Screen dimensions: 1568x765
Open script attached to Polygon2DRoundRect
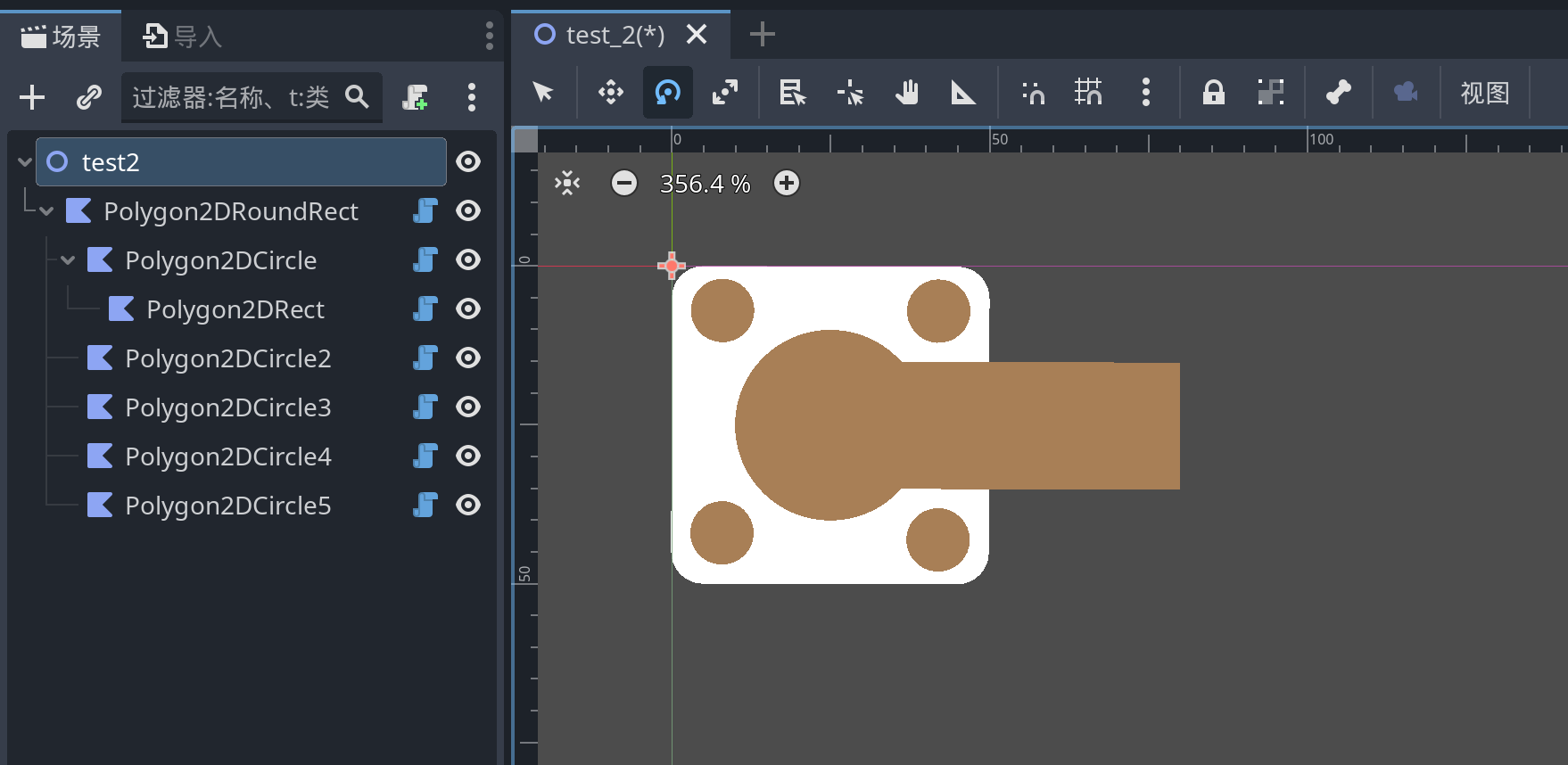425,210
